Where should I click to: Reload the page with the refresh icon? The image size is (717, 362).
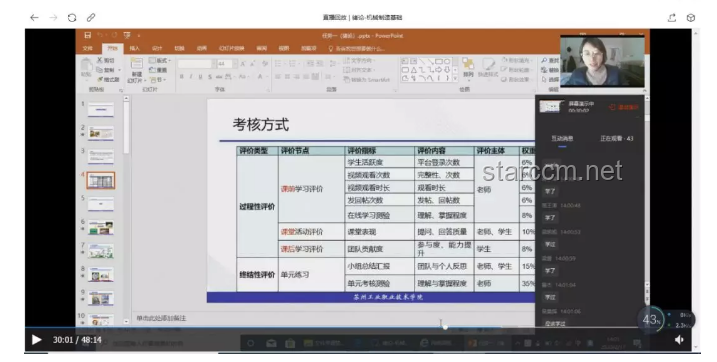(x=72, y=17)
